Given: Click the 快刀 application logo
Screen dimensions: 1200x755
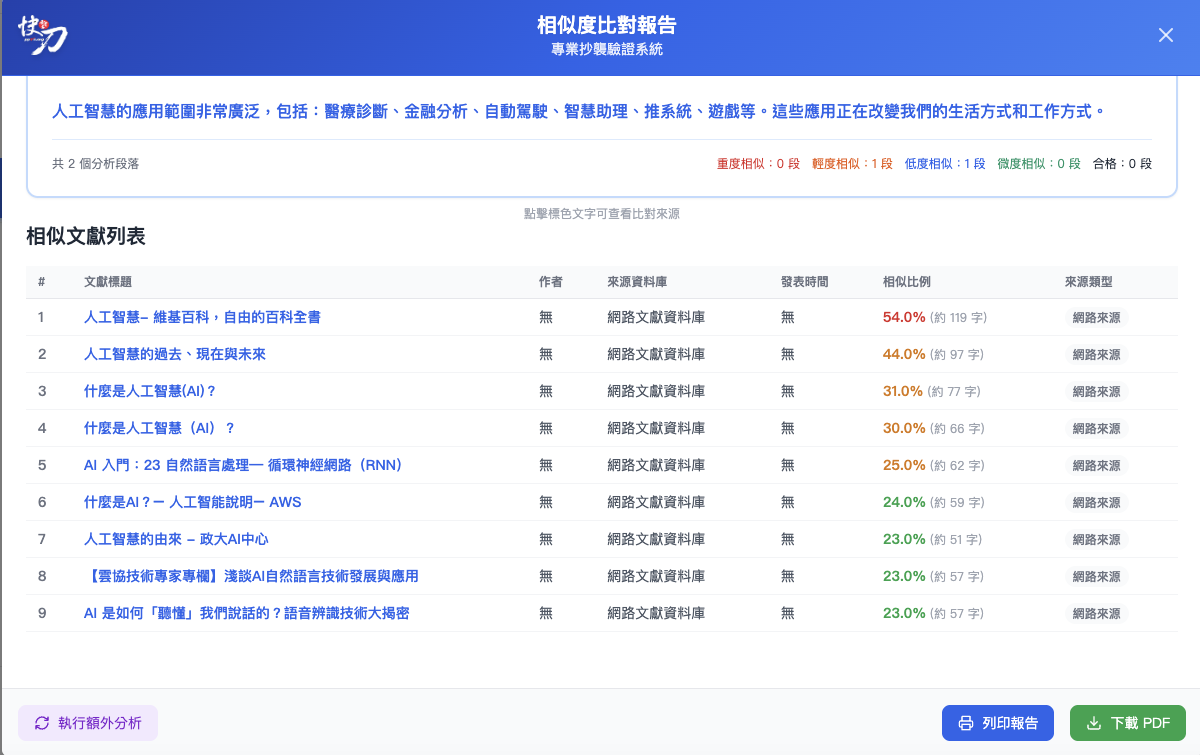Looking at the screenshot, I should 40,35.
